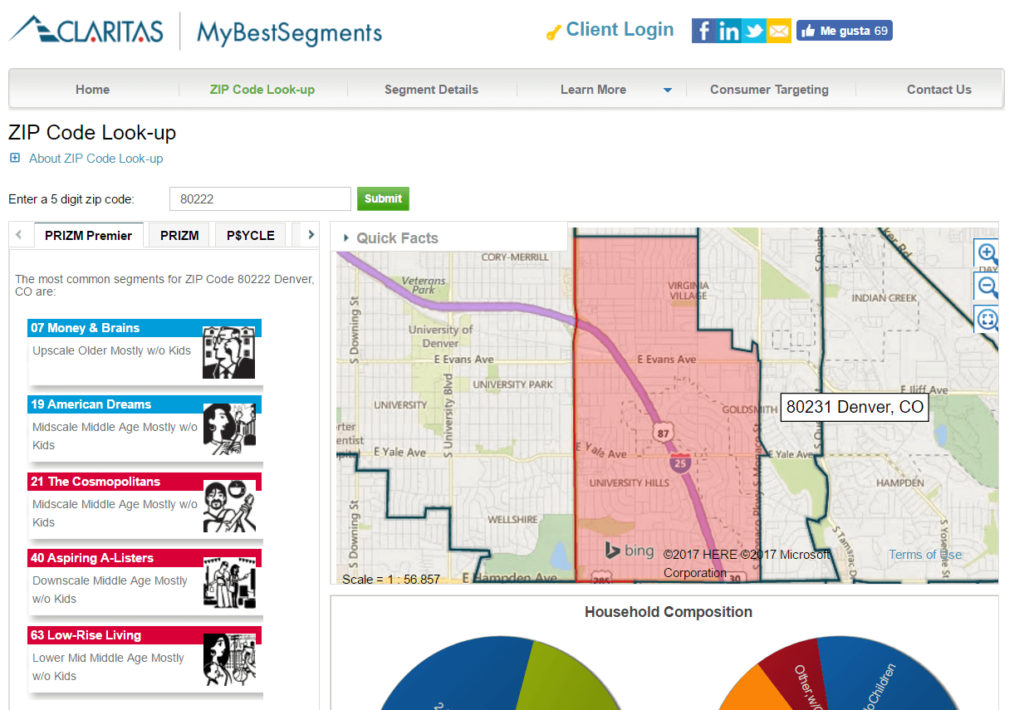The image size is (1024, 710).
Task: Click the Money & Brains illustration
Action: (x=229, y=353)
